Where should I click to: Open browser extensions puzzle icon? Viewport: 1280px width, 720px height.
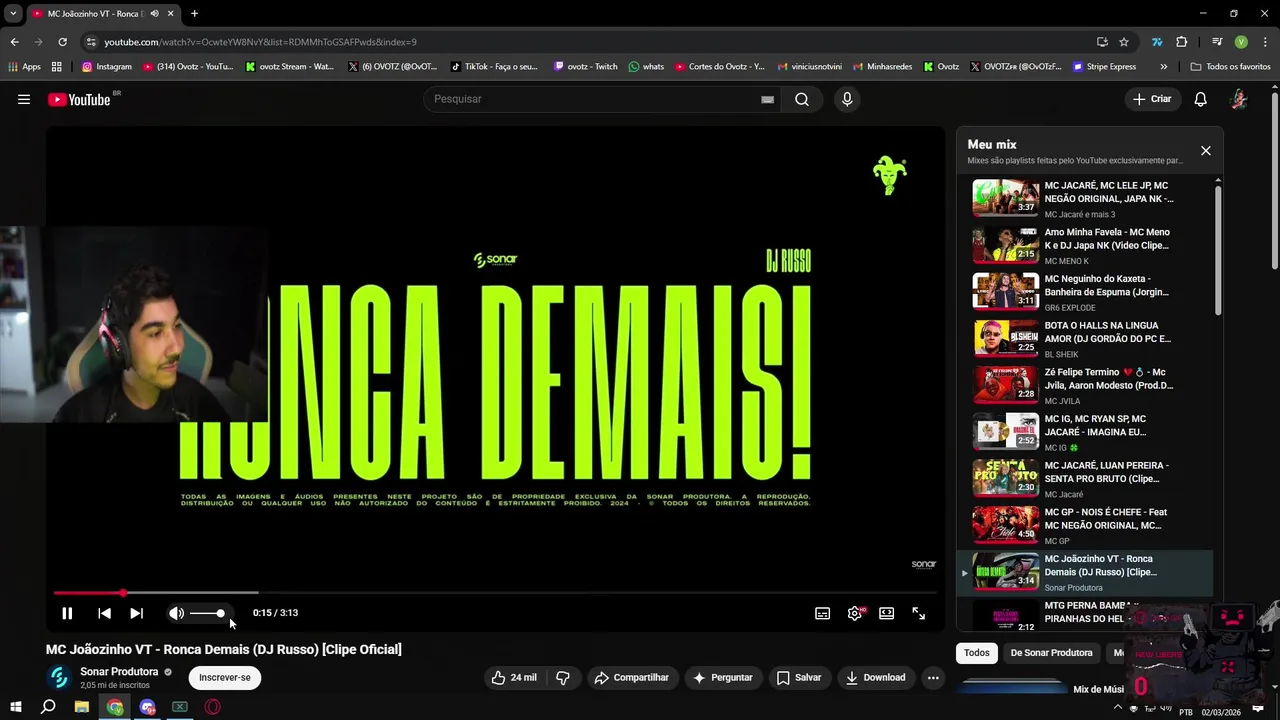[1181, 42]
